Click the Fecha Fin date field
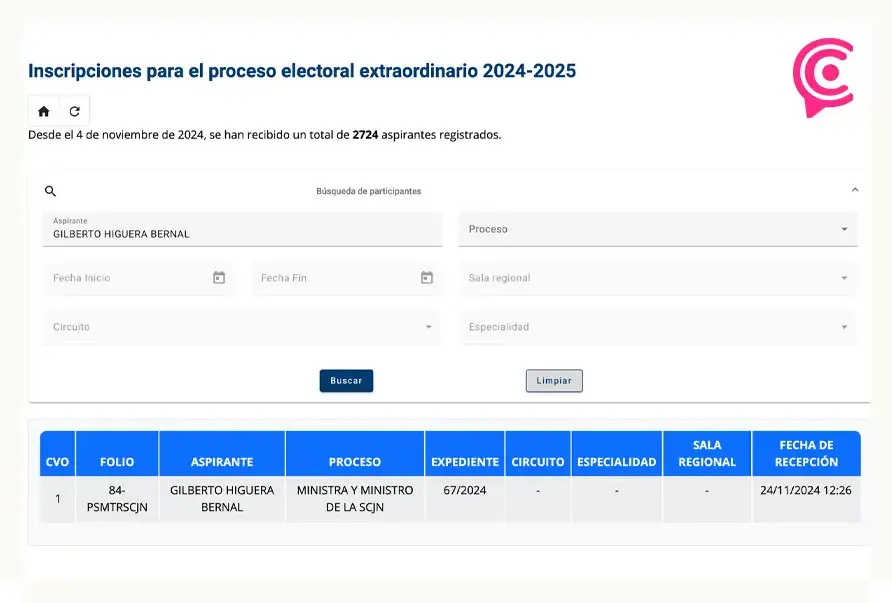Image resolution: width=892 pixels, height=603 pixels. point(346,278)
